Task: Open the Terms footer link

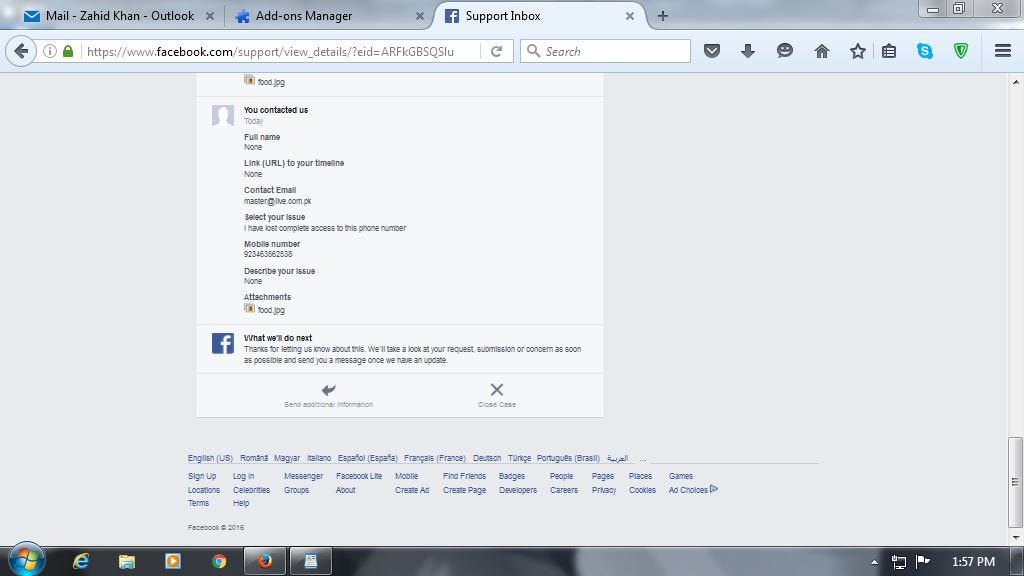Action: click(199, 503)
